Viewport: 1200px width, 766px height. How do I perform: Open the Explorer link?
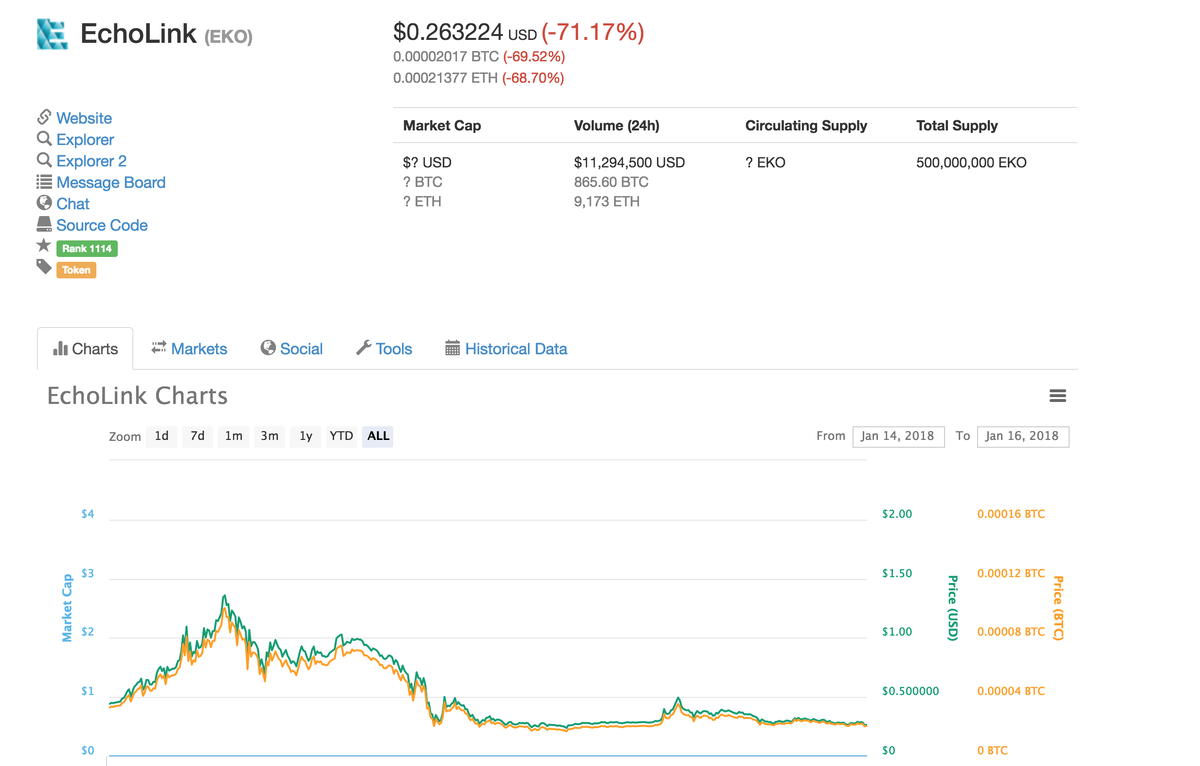point(85,140)
